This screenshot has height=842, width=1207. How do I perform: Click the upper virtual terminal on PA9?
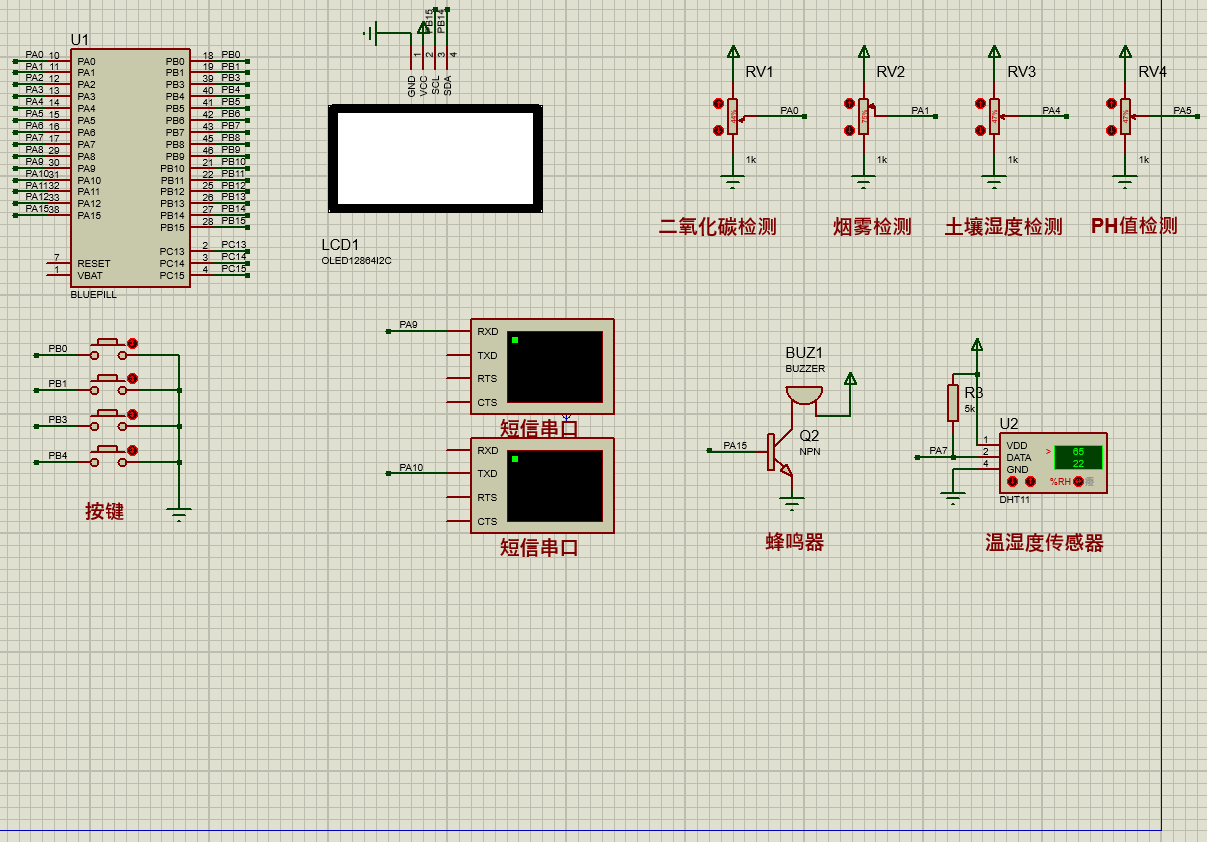(x=542, y=367)
